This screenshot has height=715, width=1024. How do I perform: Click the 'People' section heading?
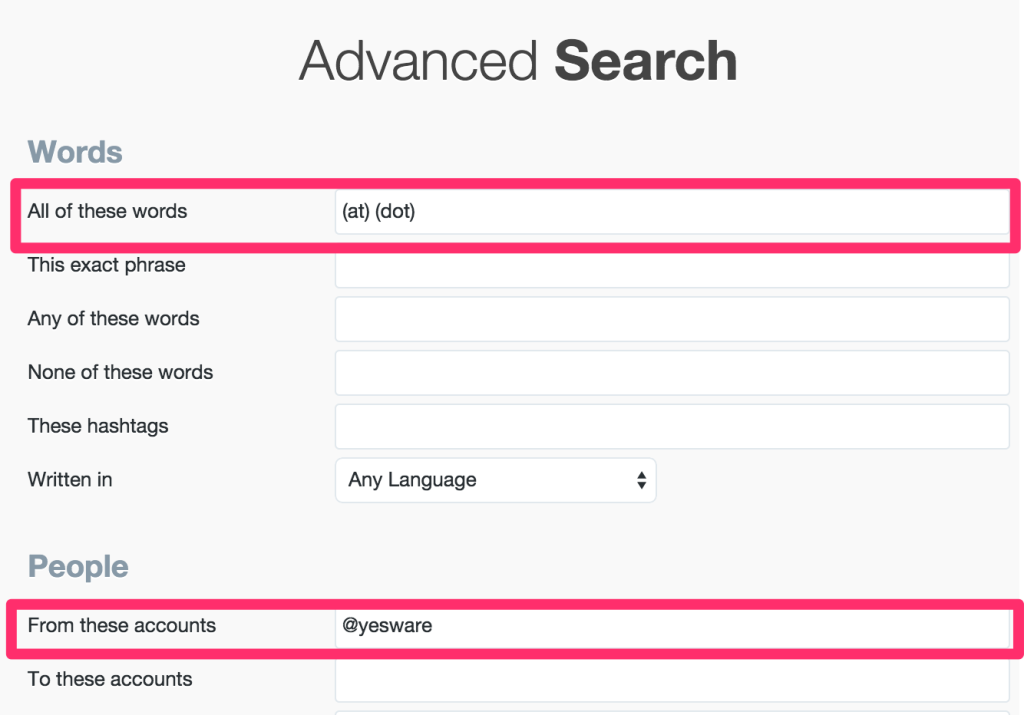tap(78, 566)
